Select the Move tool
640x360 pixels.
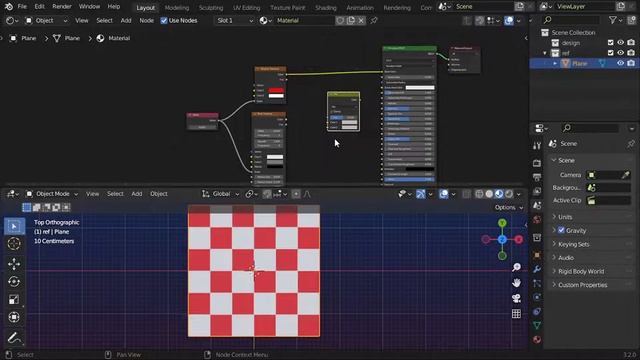pyautogui.click(x=14, y=264)
